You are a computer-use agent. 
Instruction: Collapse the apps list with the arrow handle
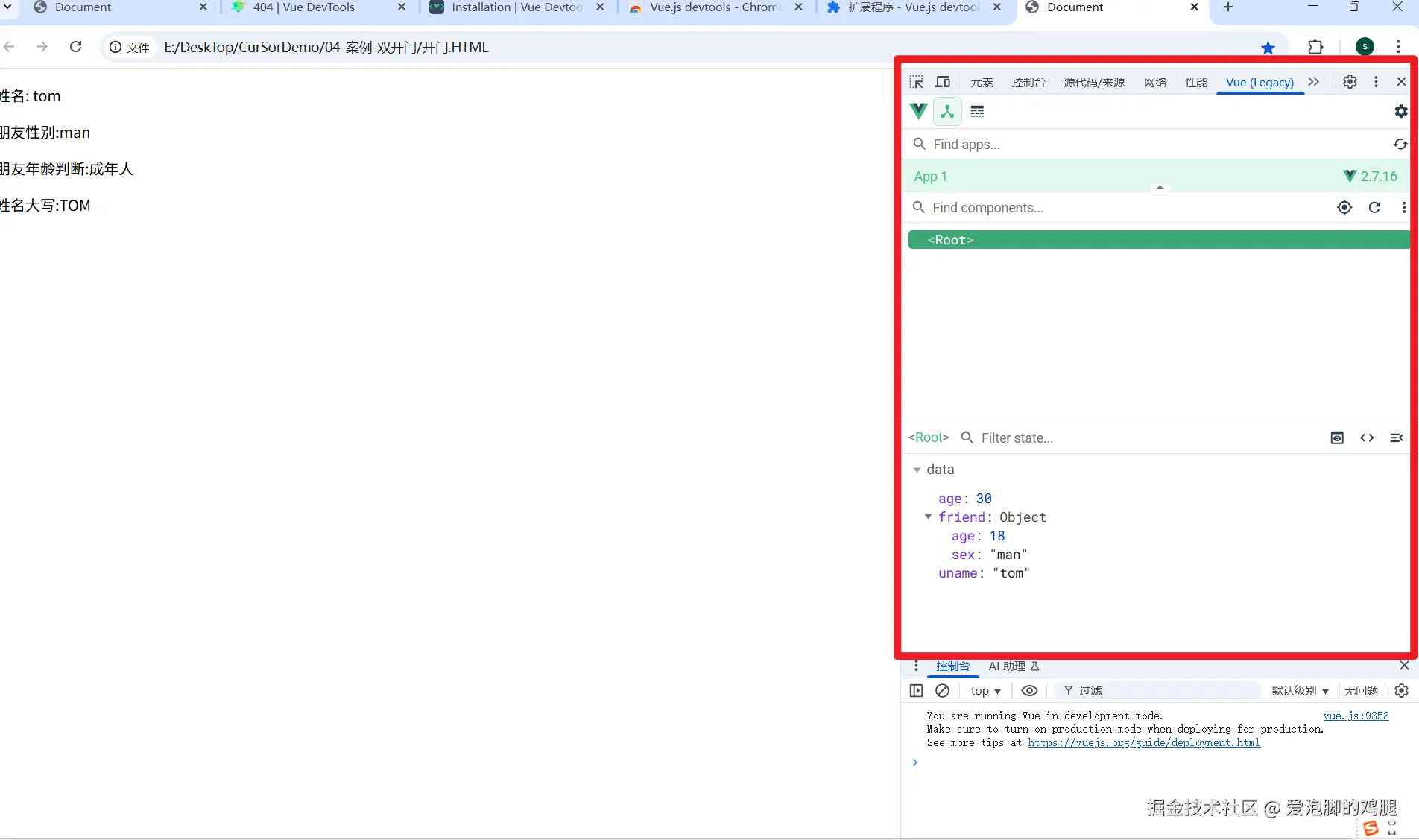tap(1160, 187)
